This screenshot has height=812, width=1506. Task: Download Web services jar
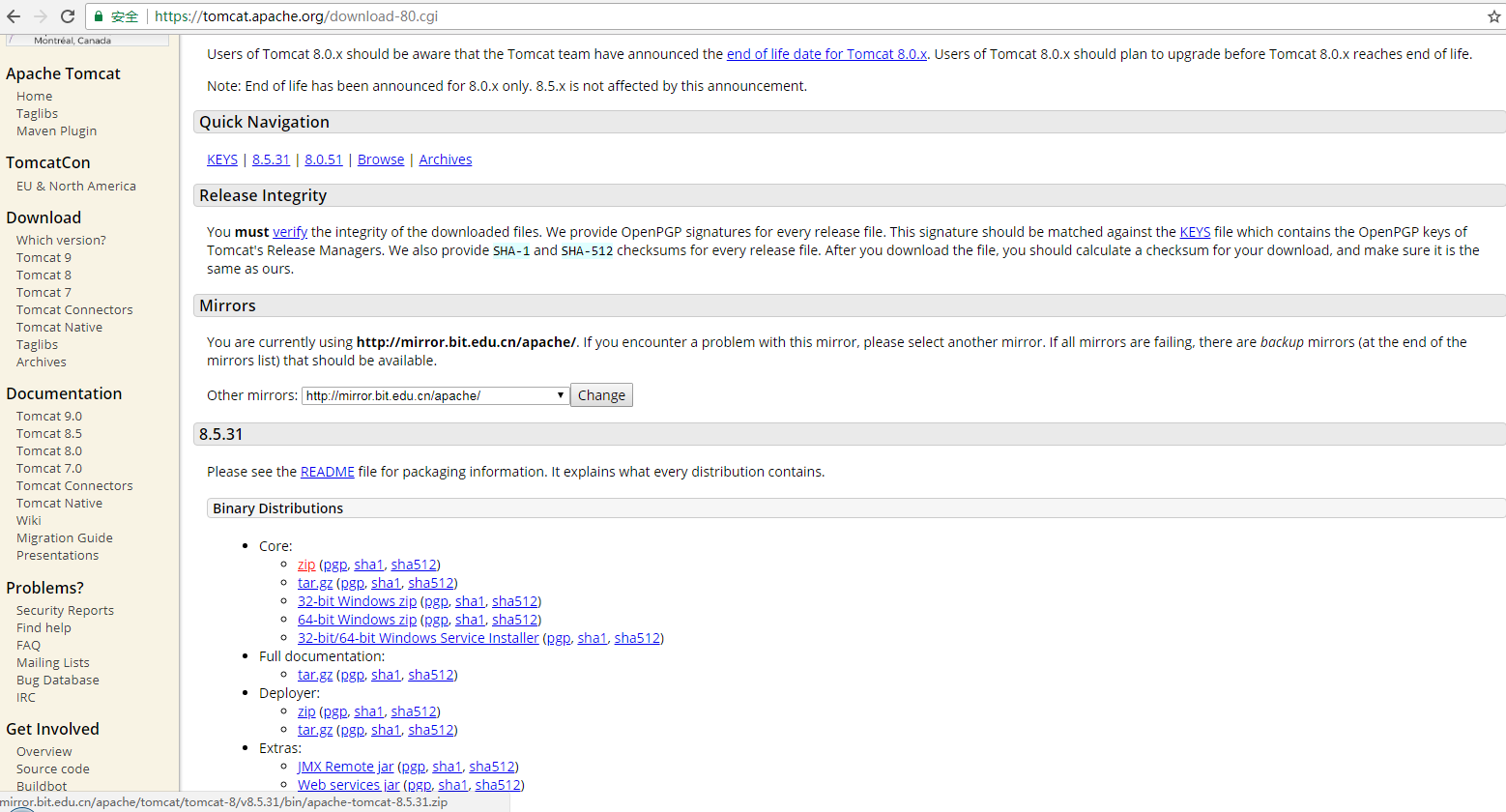(348, 785)
